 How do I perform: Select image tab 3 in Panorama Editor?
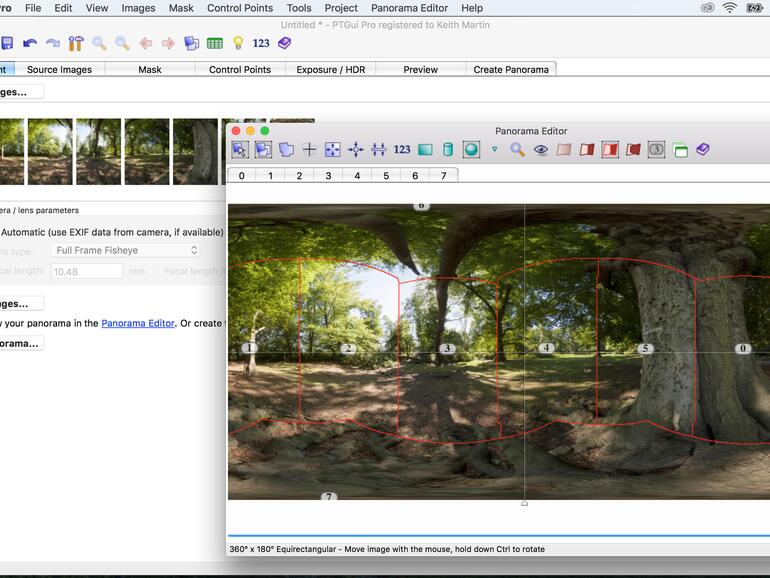[328, 175]
